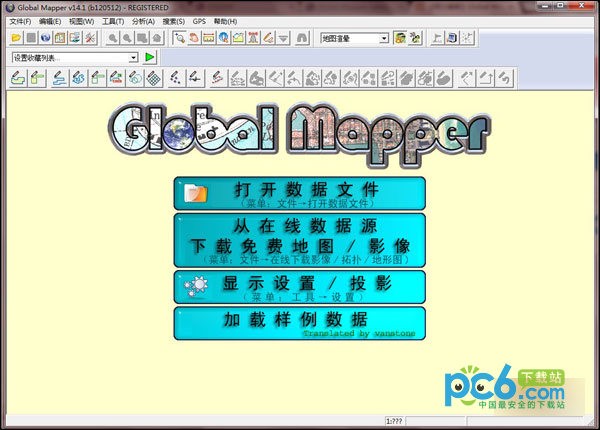Click the yellow Open Data File folder icon
600x430 pixels.
16,38
